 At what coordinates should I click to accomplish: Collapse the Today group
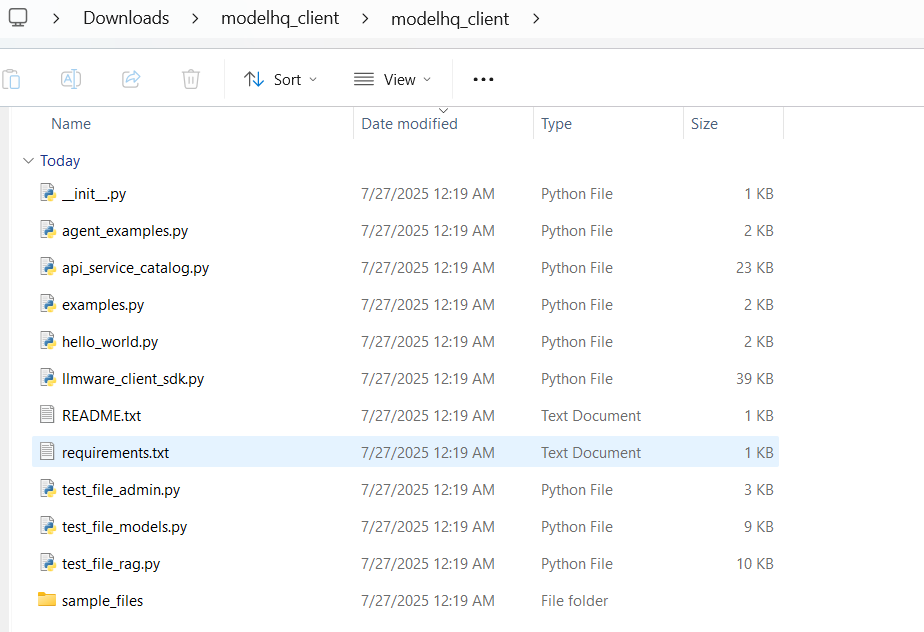tap(28, 161)
